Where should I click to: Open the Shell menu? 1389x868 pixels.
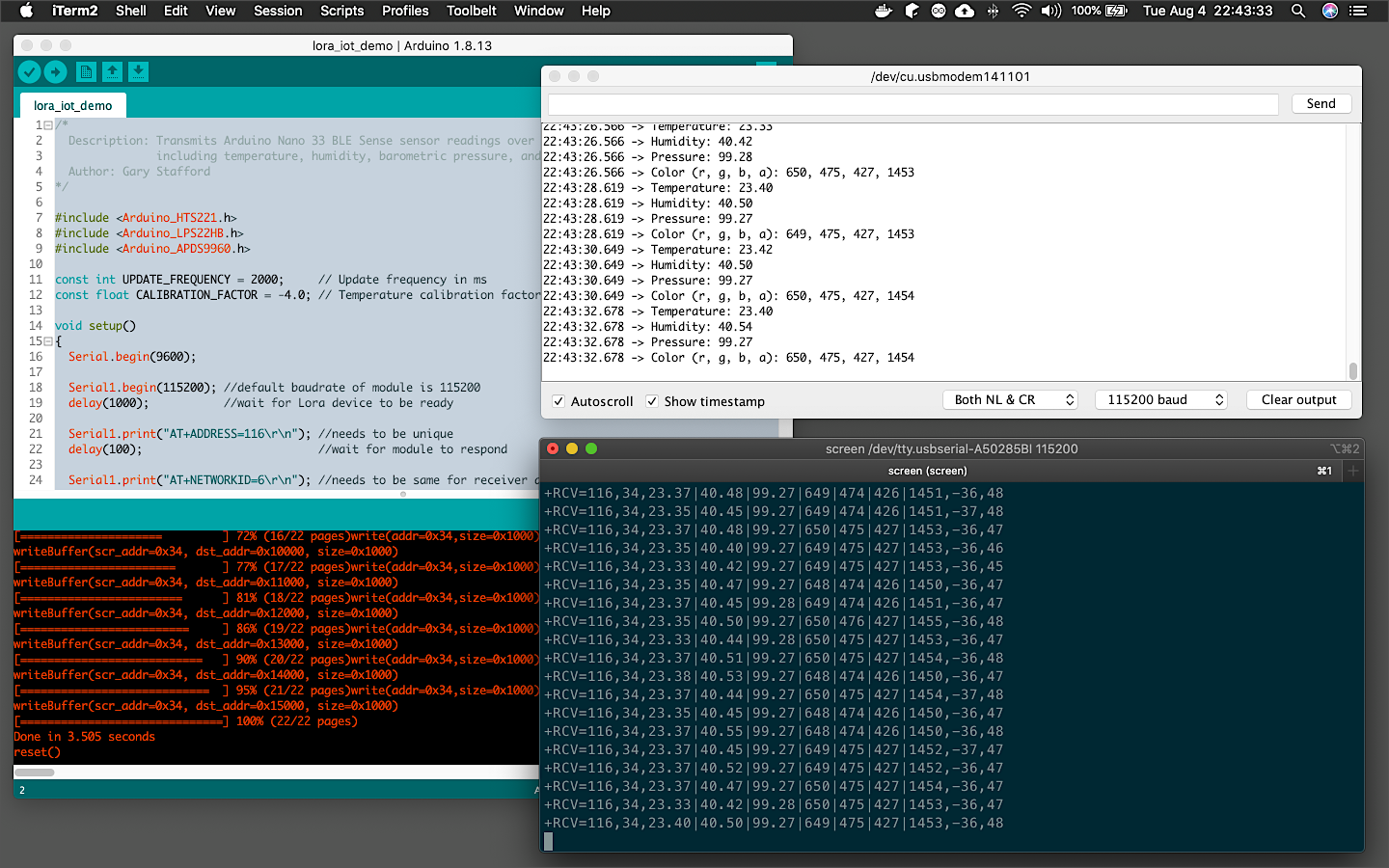click(x=131, y=11)
